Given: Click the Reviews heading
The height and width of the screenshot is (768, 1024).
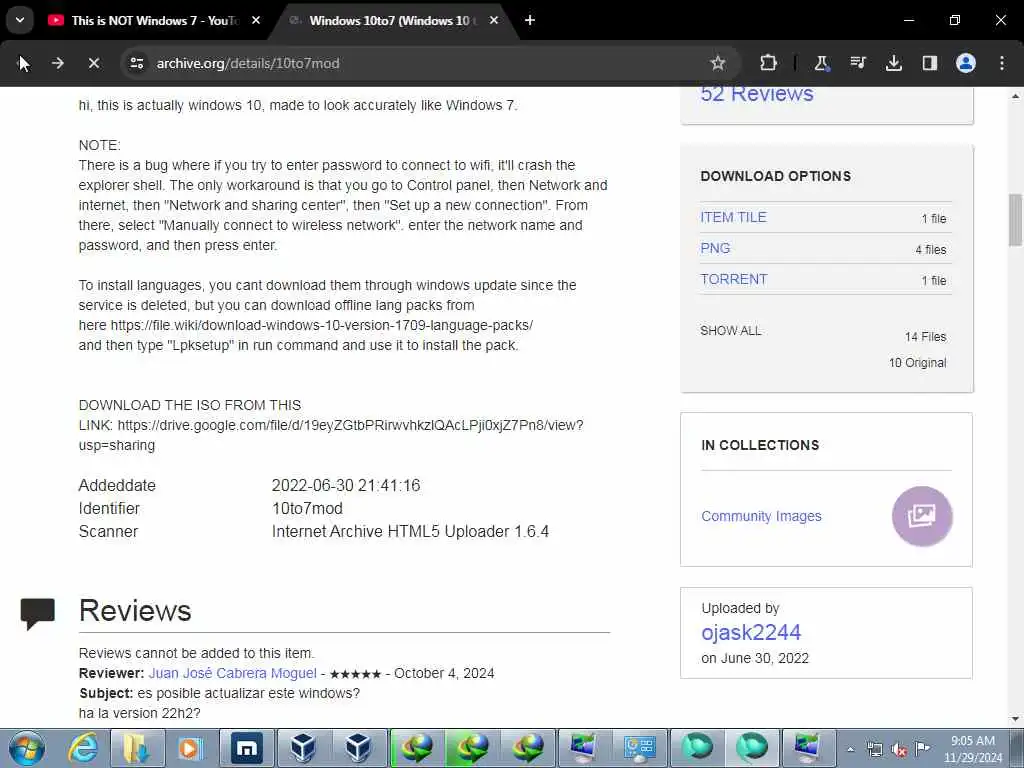Looking at the screenshot, I should 135,611.
